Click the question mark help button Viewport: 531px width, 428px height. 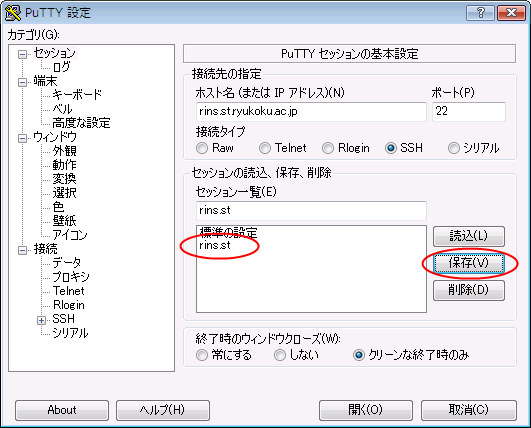[480, 13]
